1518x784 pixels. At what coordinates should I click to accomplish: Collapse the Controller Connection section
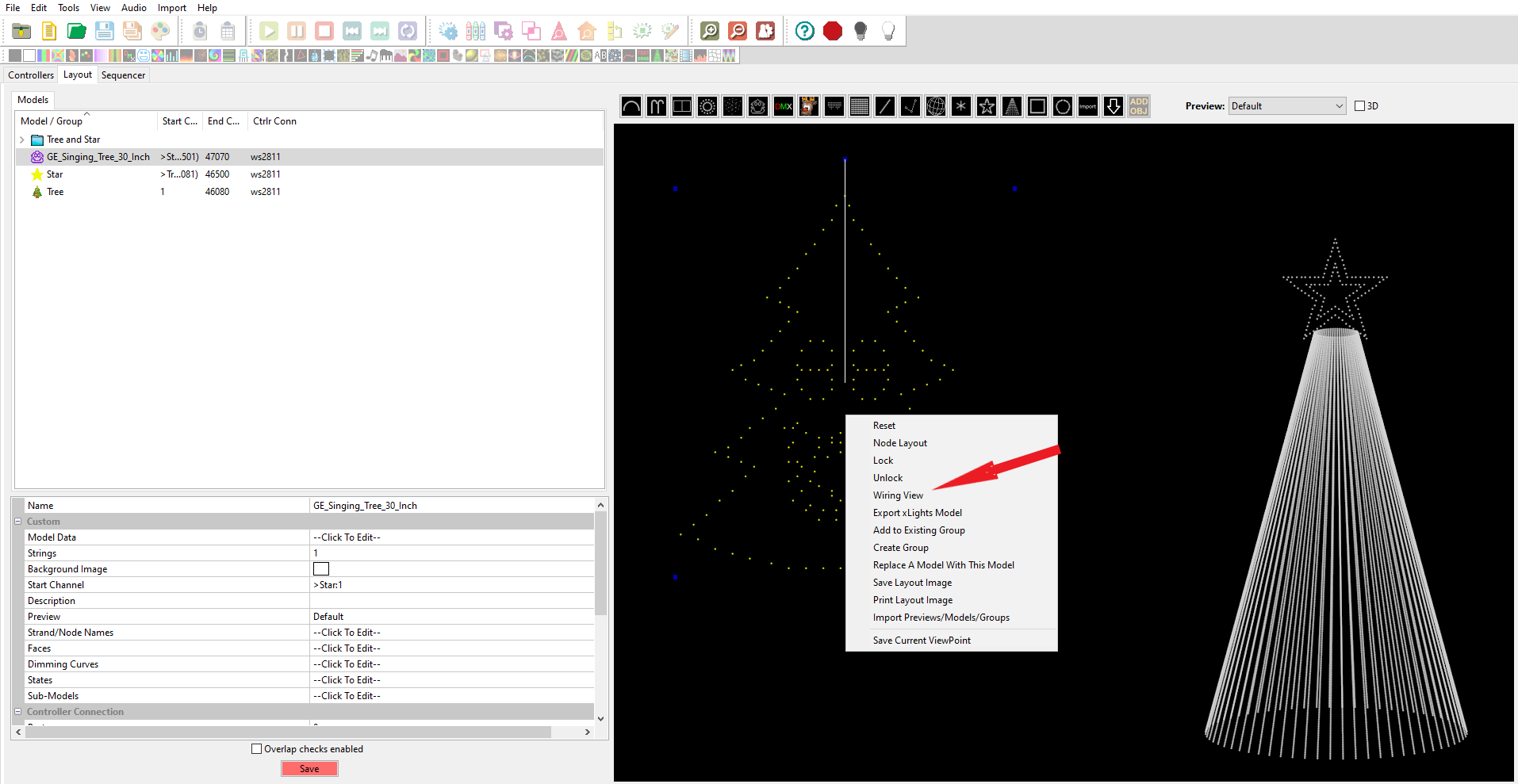tap(17, 712)
